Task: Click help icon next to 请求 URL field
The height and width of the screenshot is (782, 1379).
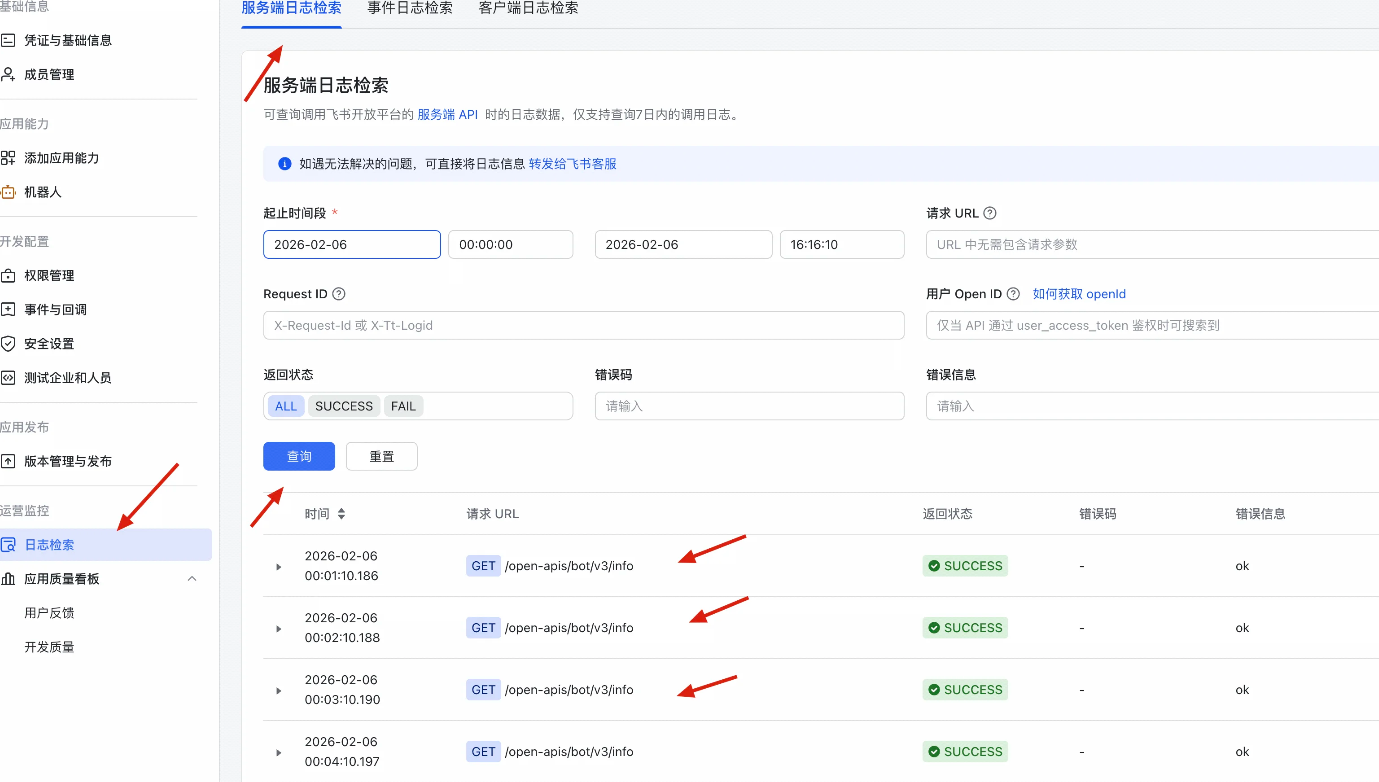Action: [988, 213]
